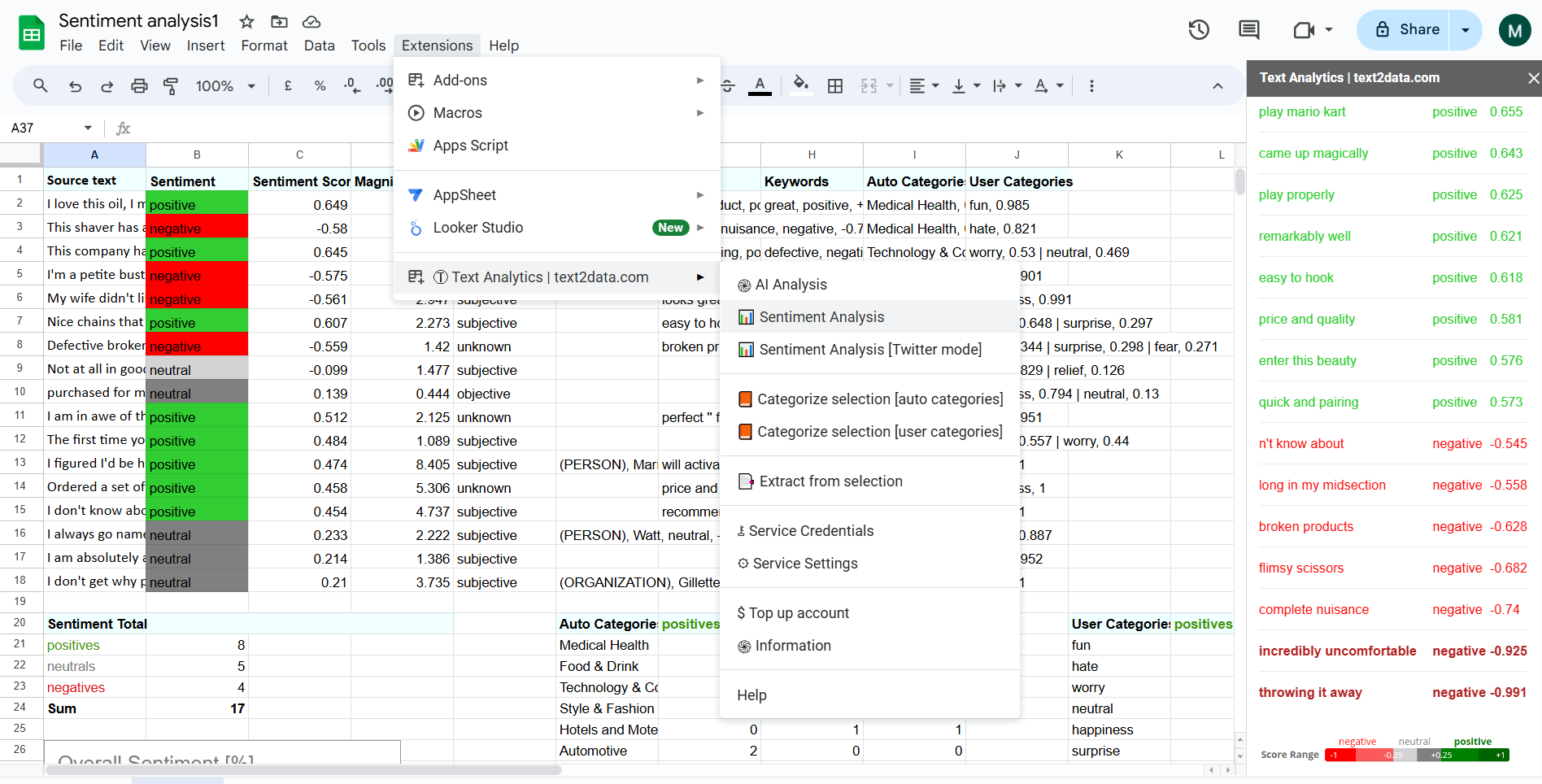Open Service Settings

pyautogui.click(x=869, y=564)
